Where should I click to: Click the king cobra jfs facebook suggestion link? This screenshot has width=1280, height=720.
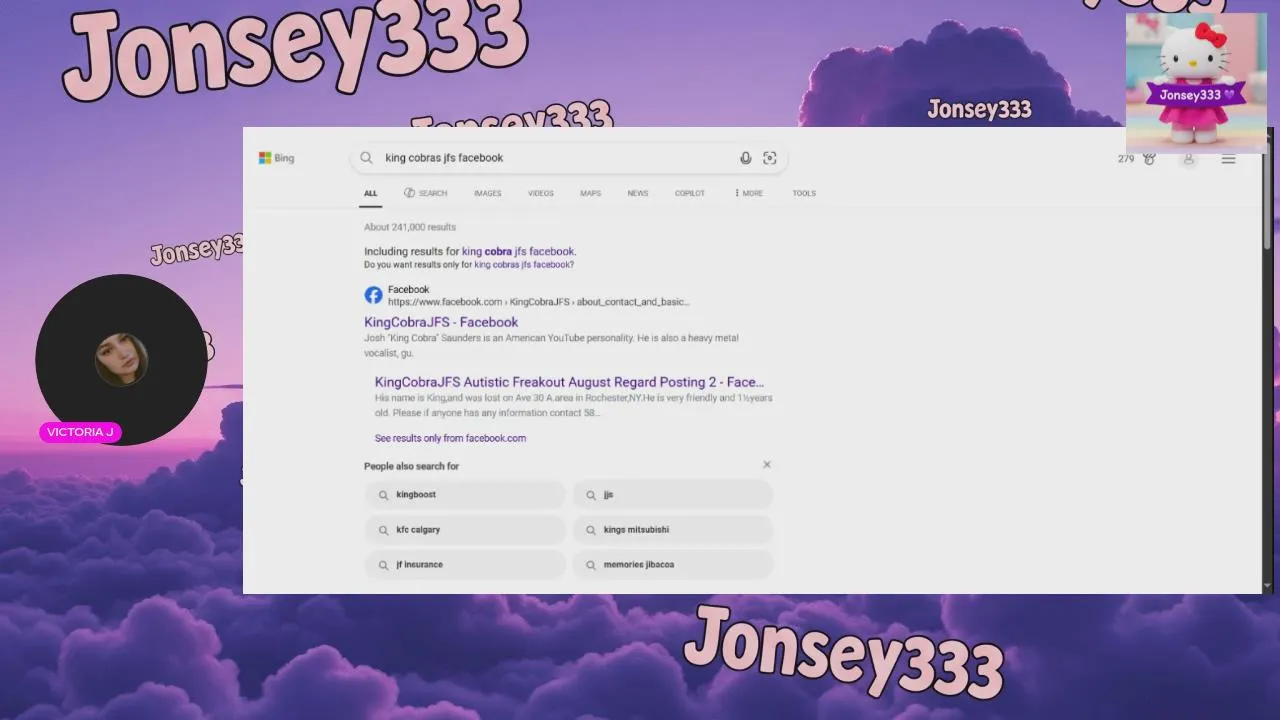click(518, 252)
